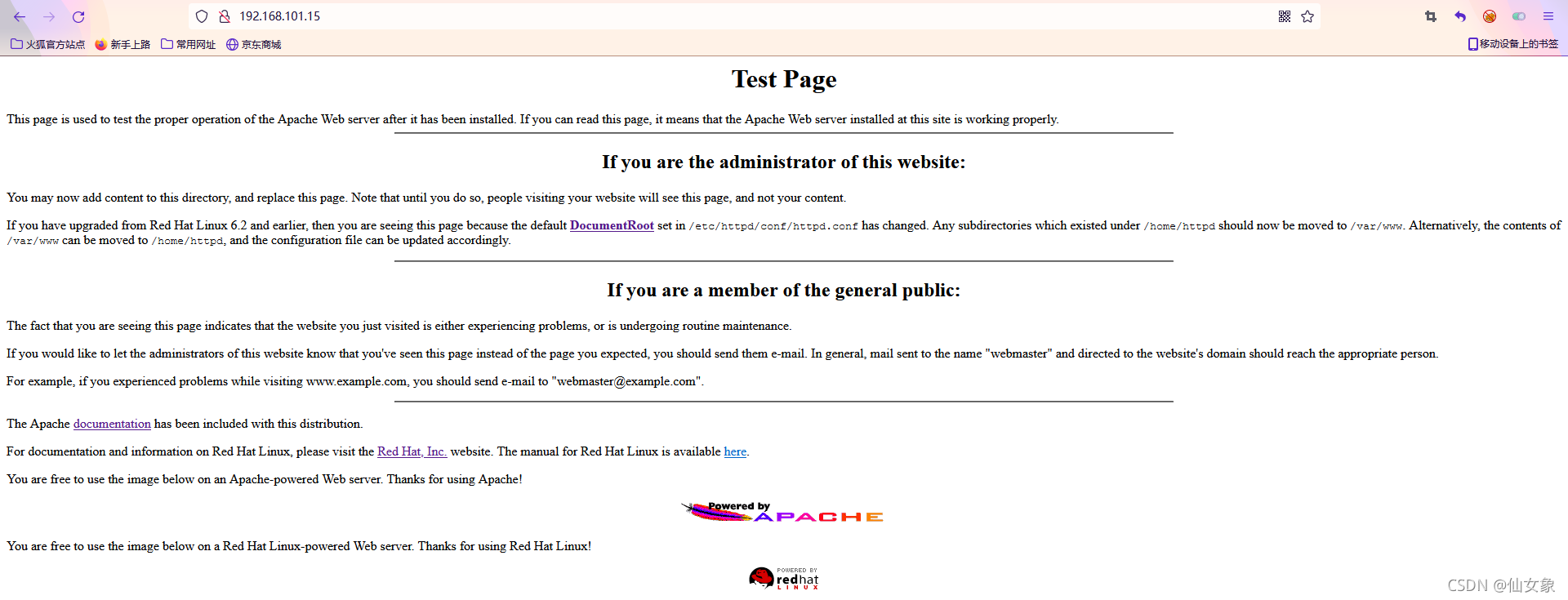Image resolution: width=1568 pixels, height=600 pixels.
Task: Bookmark this page with the star icon
Action: (1307, 16)
